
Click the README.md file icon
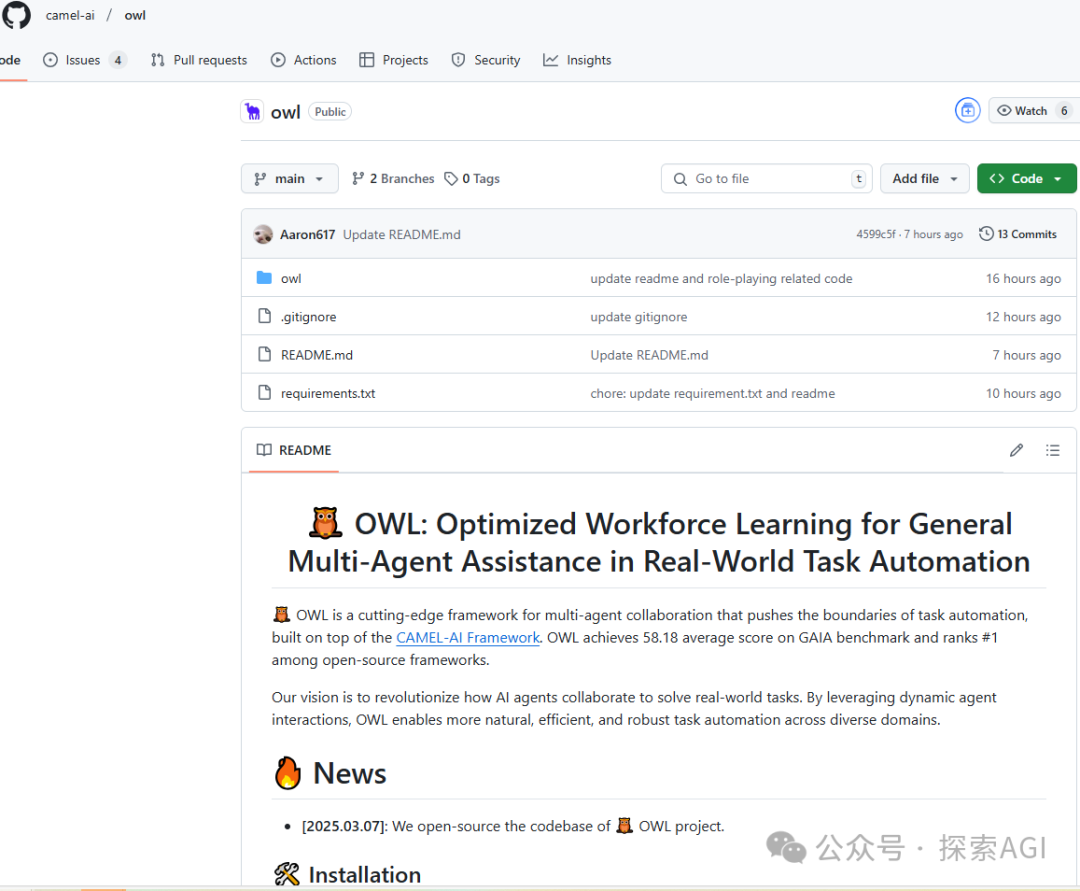pos(264,354)
